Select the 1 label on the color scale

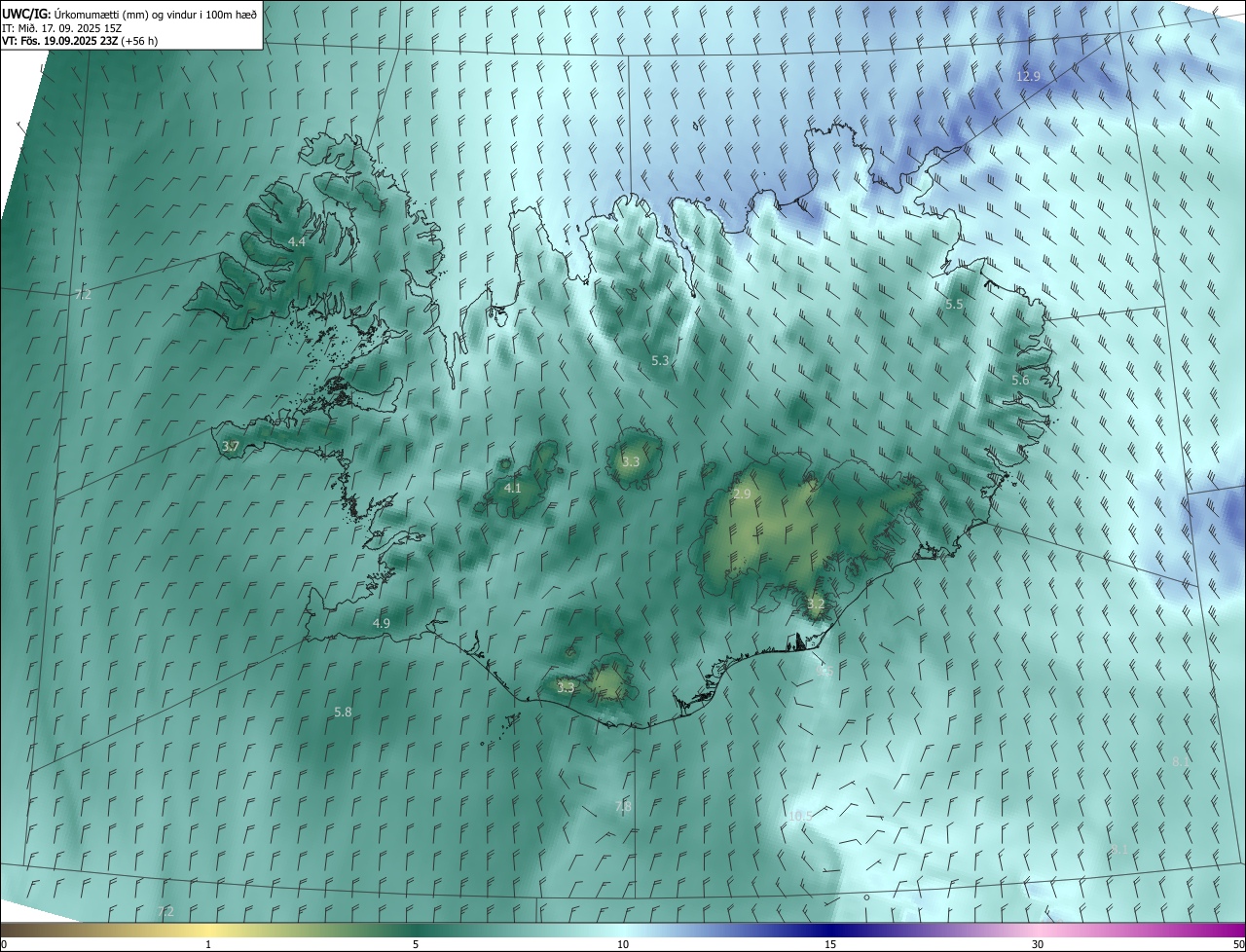tap(208, 945)
